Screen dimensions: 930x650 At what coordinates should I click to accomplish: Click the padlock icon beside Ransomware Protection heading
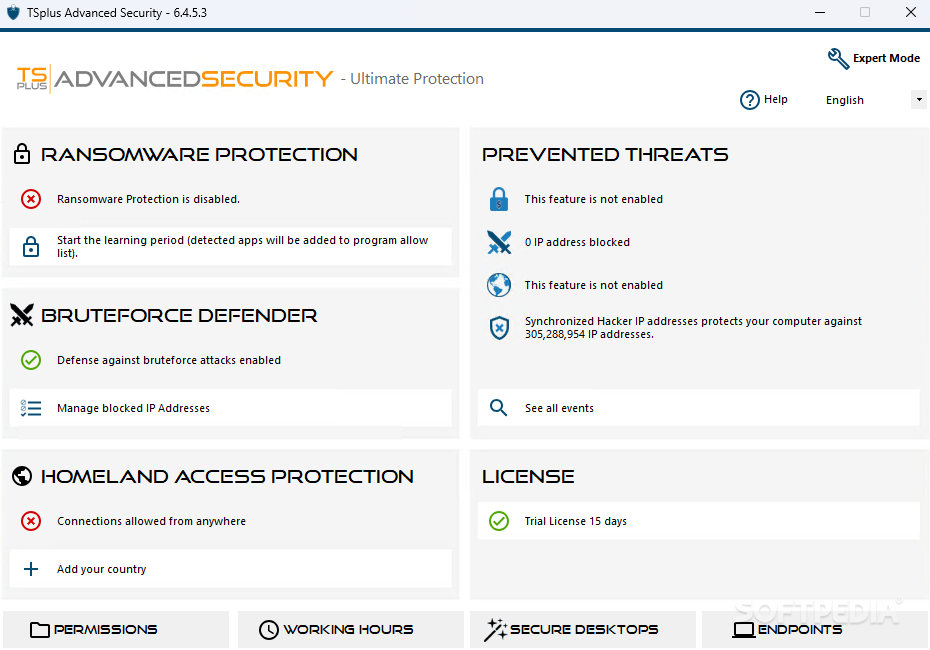[x=22, y=154]
